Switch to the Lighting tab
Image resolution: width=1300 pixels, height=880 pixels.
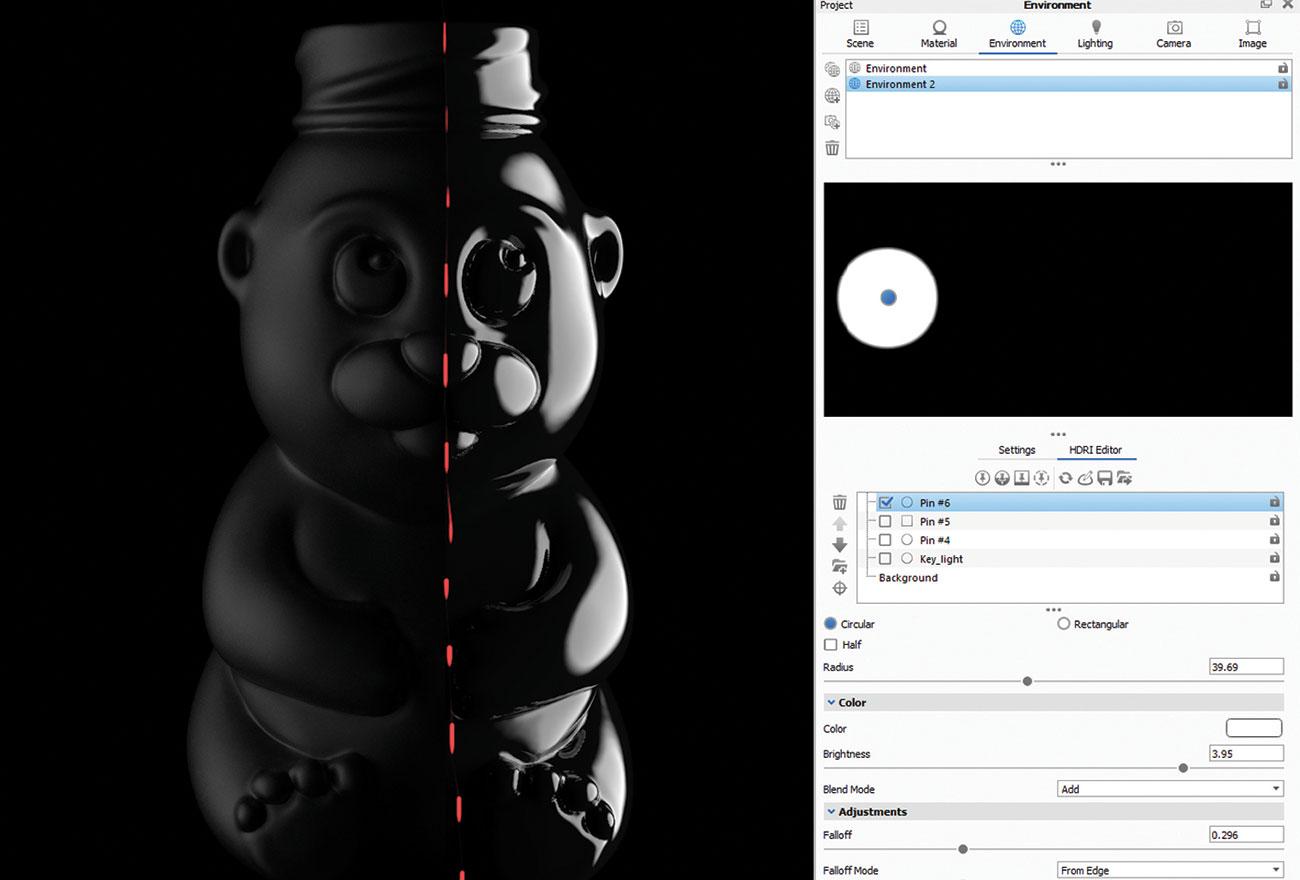coord(1095,33)
